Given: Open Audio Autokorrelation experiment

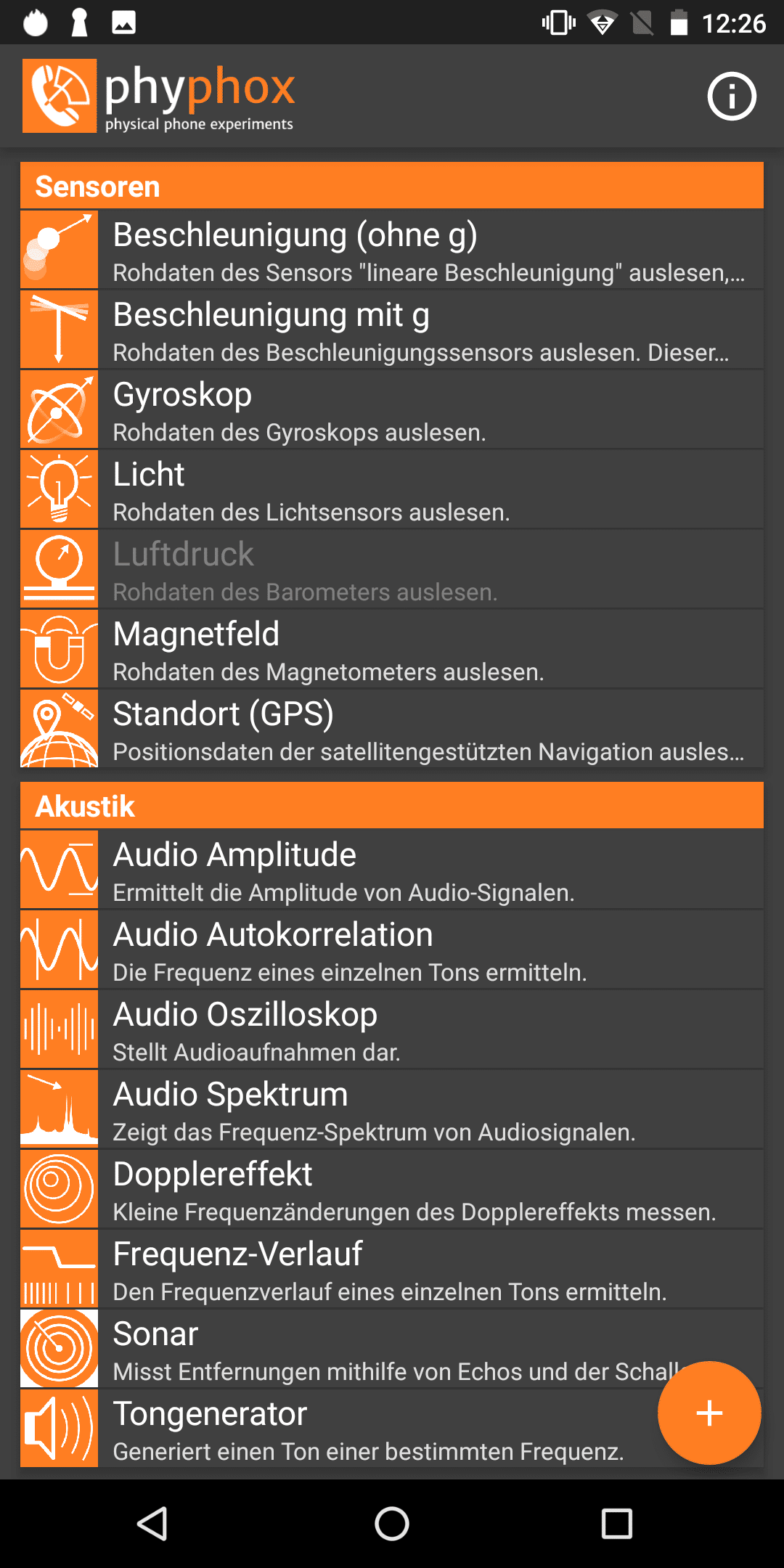Looking at the screenshot, I should point(392,950).
